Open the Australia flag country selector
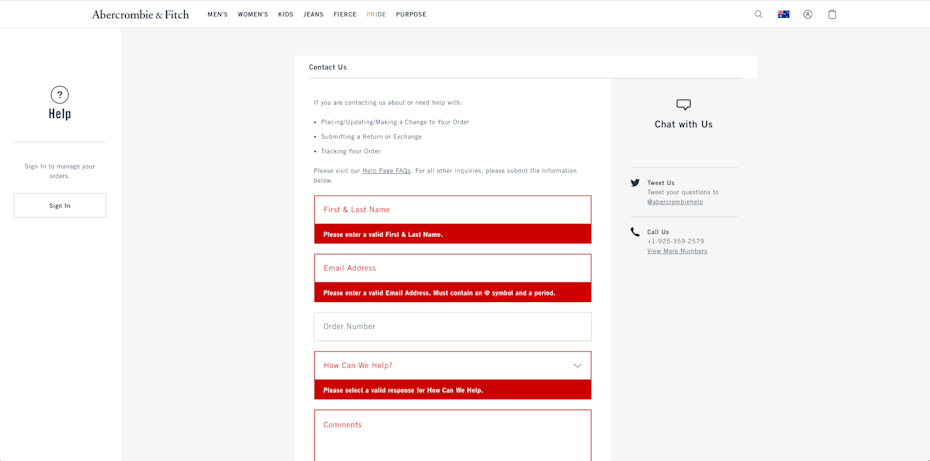 [x=783, y=14]
